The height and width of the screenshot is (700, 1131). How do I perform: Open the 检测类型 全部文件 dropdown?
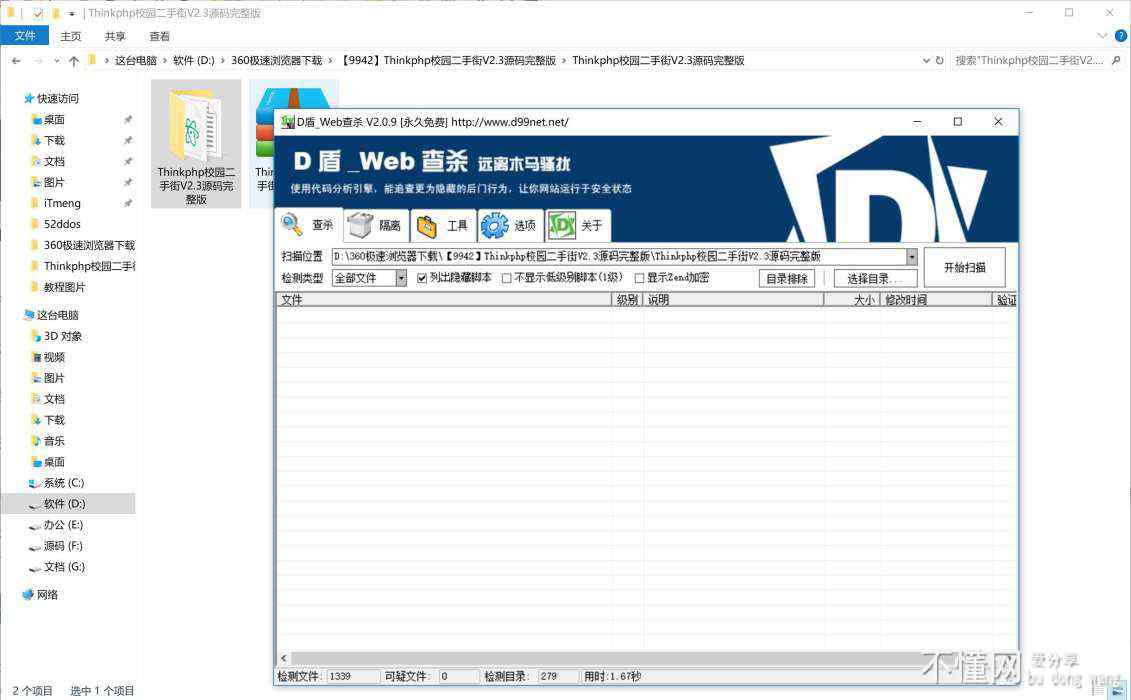point(401,278)
